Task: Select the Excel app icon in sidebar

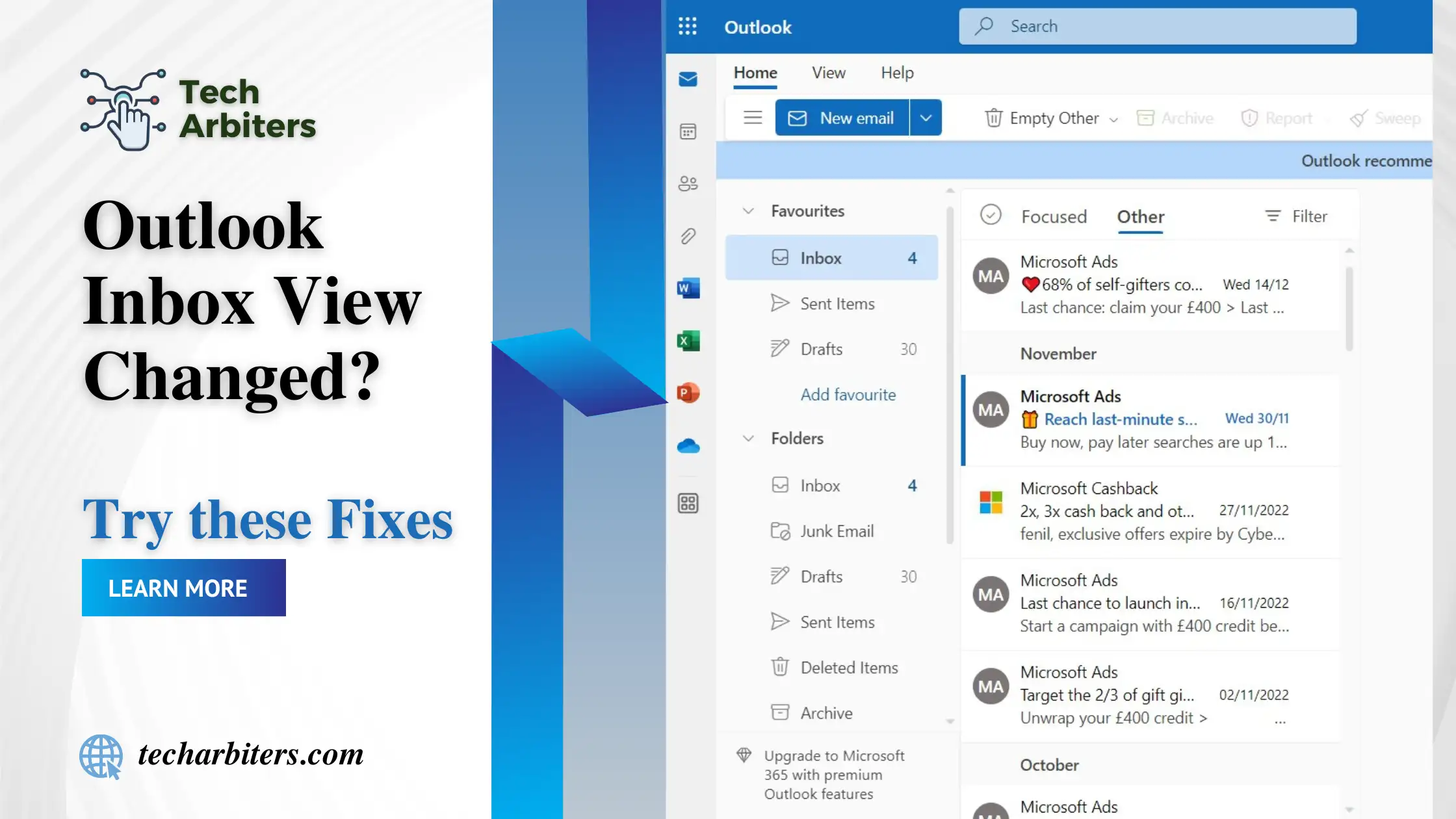Action: click(688, 340)
